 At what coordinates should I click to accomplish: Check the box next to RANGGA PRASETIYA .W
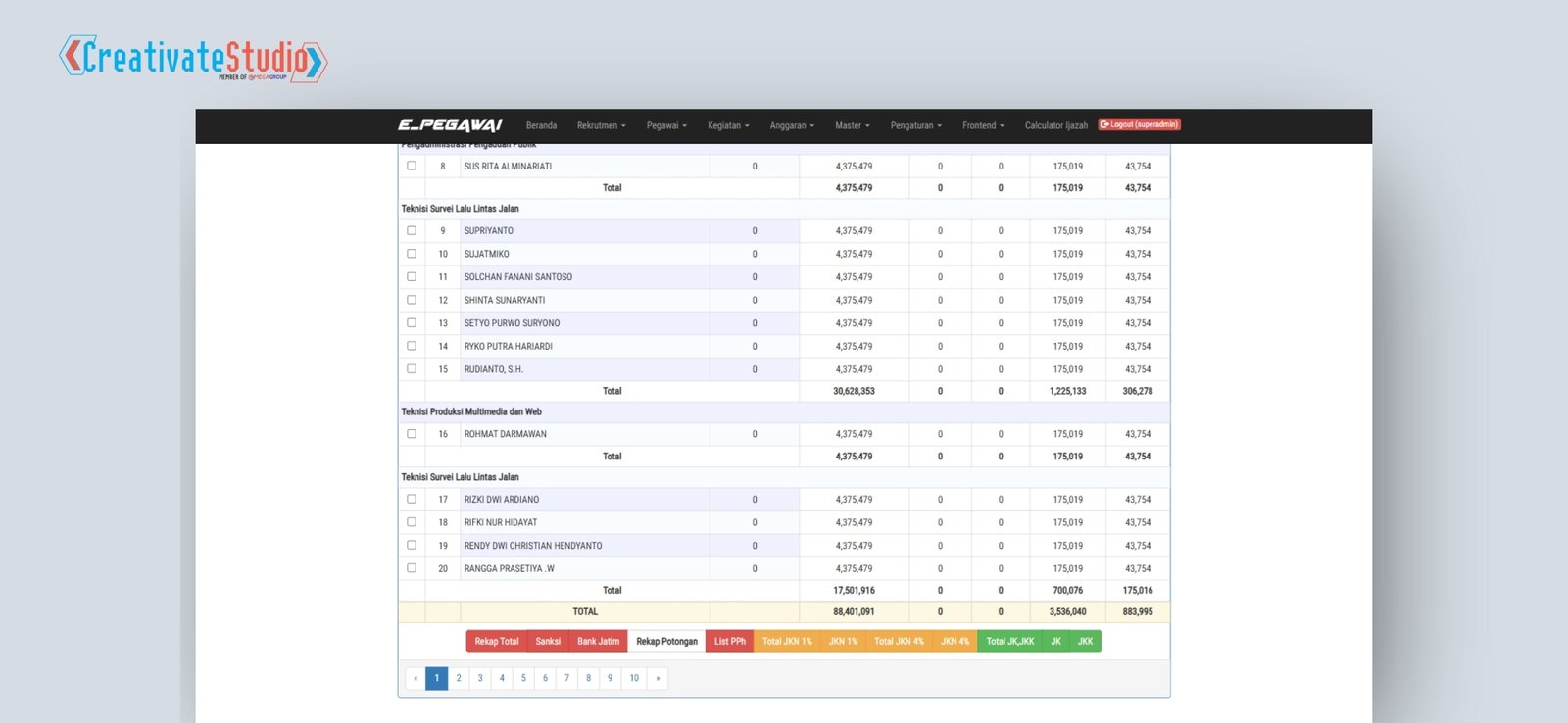point(412,568)
